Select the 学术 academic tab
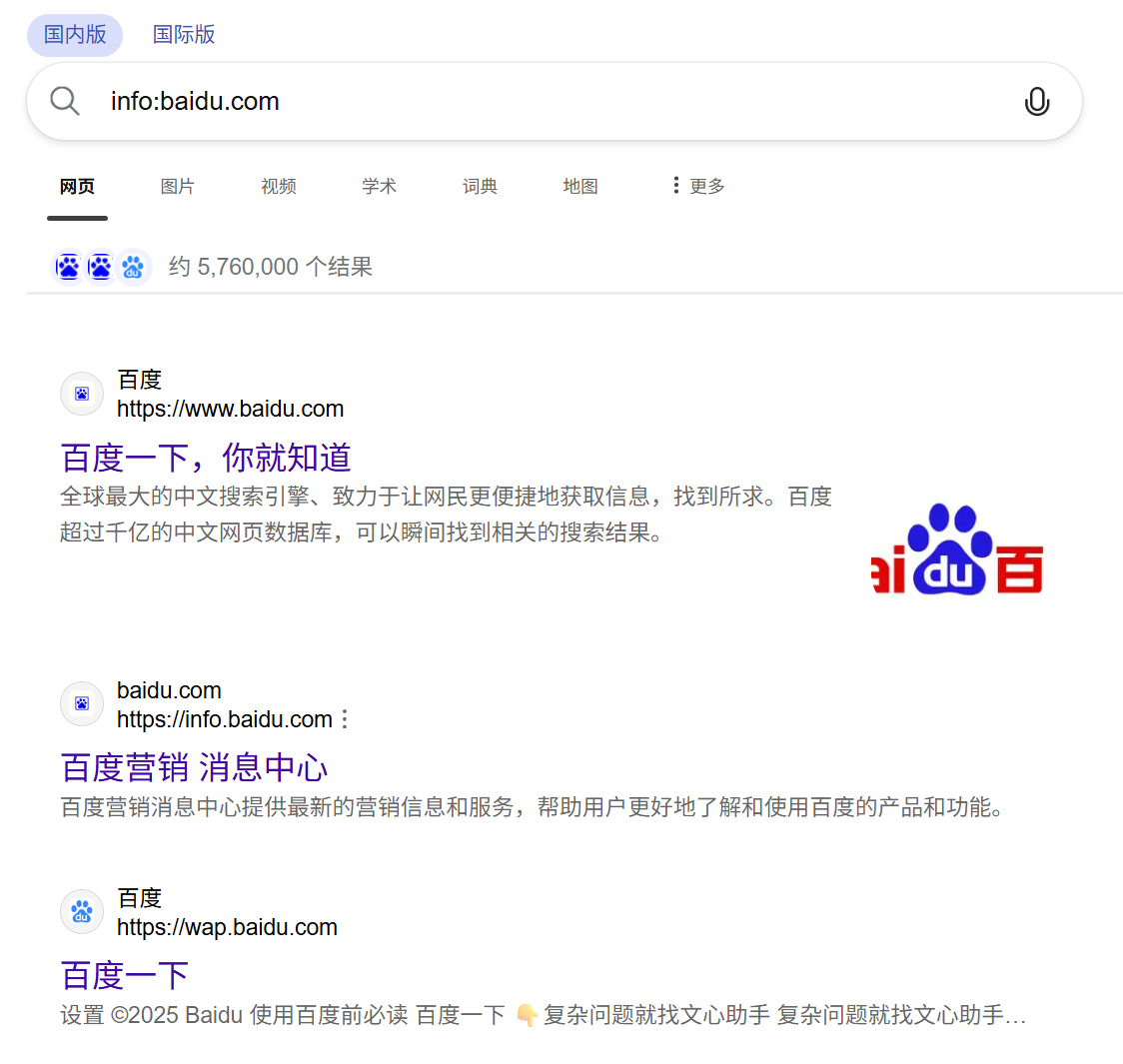 (x=379, y=187)
